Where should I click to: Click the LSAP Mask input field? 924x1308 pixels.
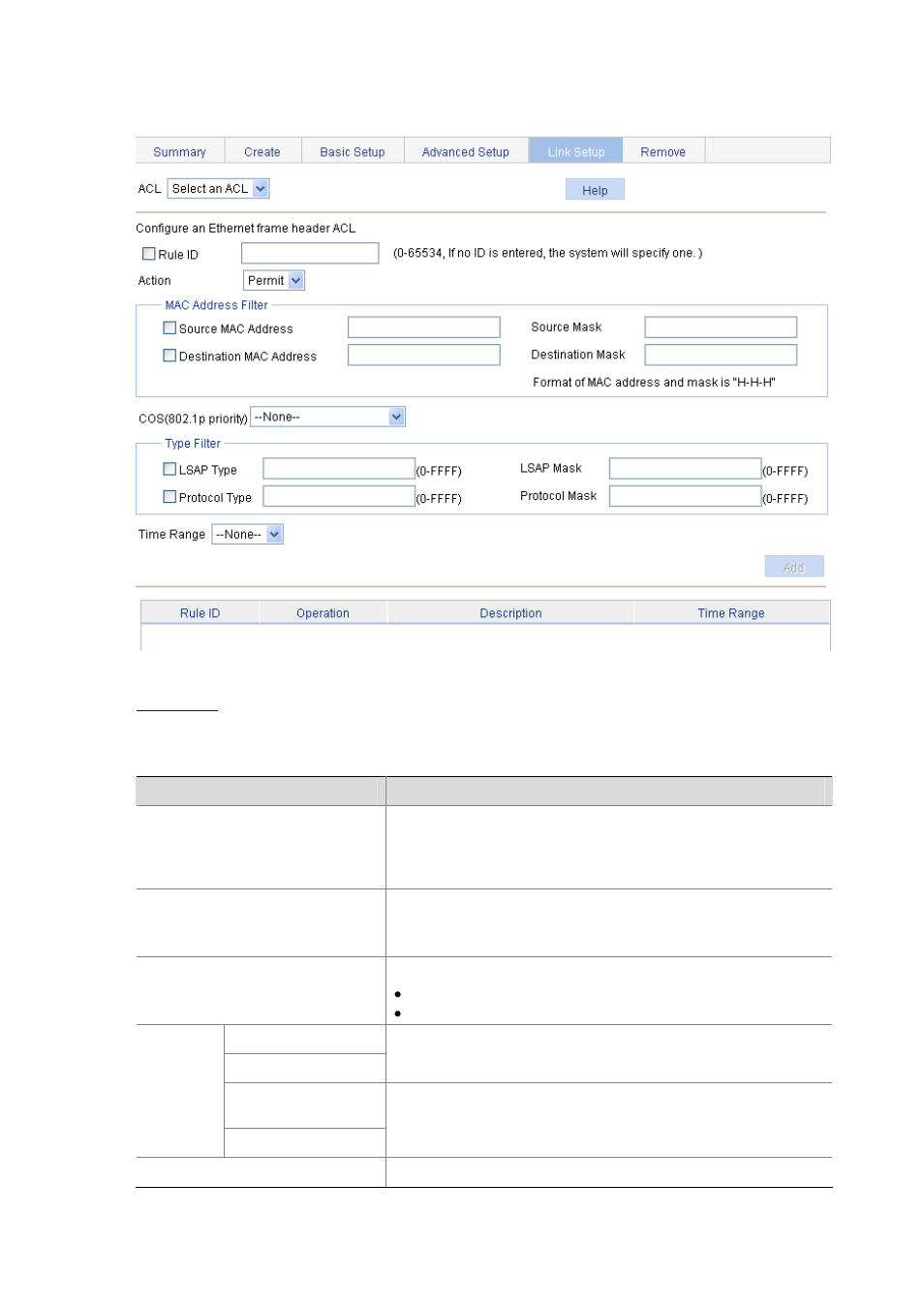point(686,469)
